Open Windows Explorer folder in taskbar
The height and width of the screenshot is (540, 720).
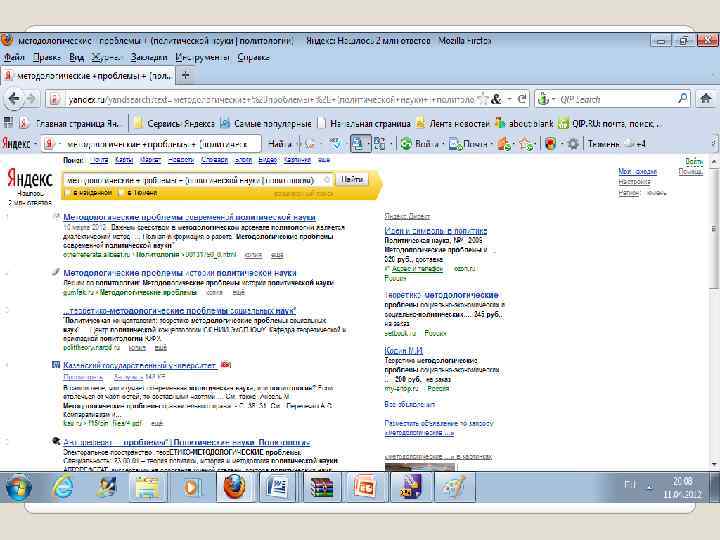(x=147, y=487)
